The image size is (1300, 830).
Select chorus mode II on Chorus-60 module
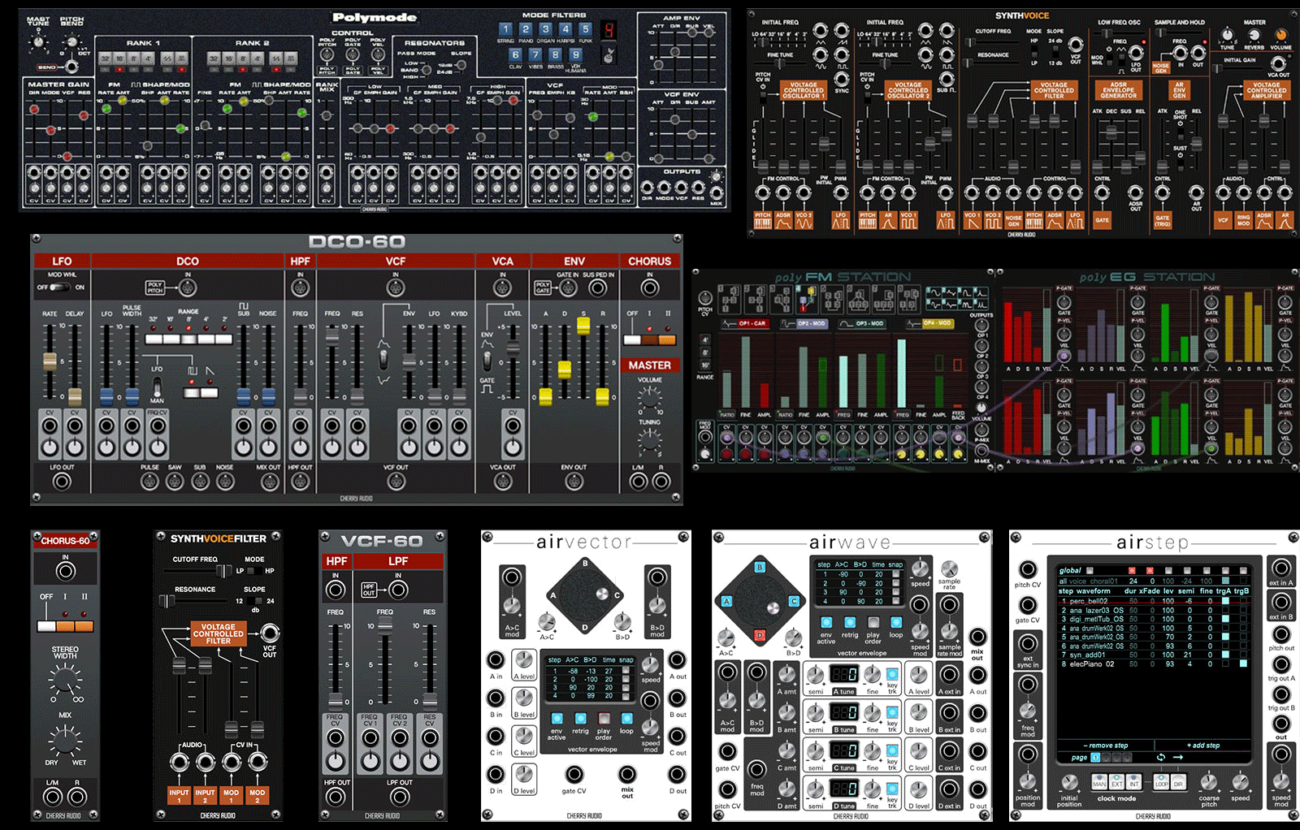86,626
